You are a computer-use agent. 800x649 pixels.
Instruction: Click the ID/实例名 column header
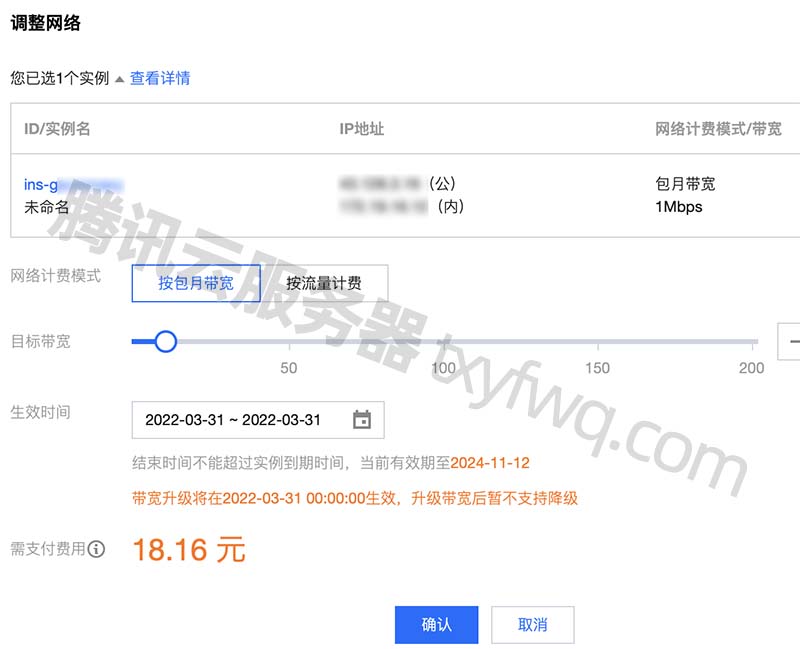point(57,129)
